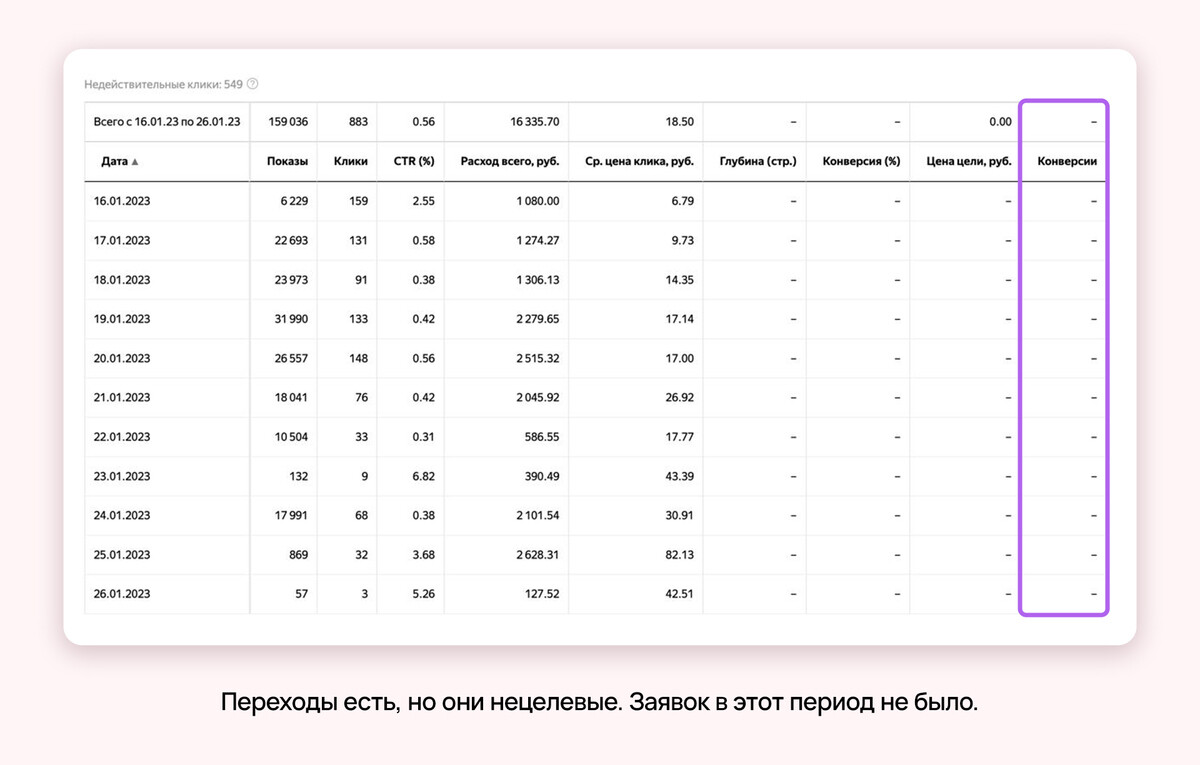
Task: Select impressions value 17 991
Action: coord(291,515)
